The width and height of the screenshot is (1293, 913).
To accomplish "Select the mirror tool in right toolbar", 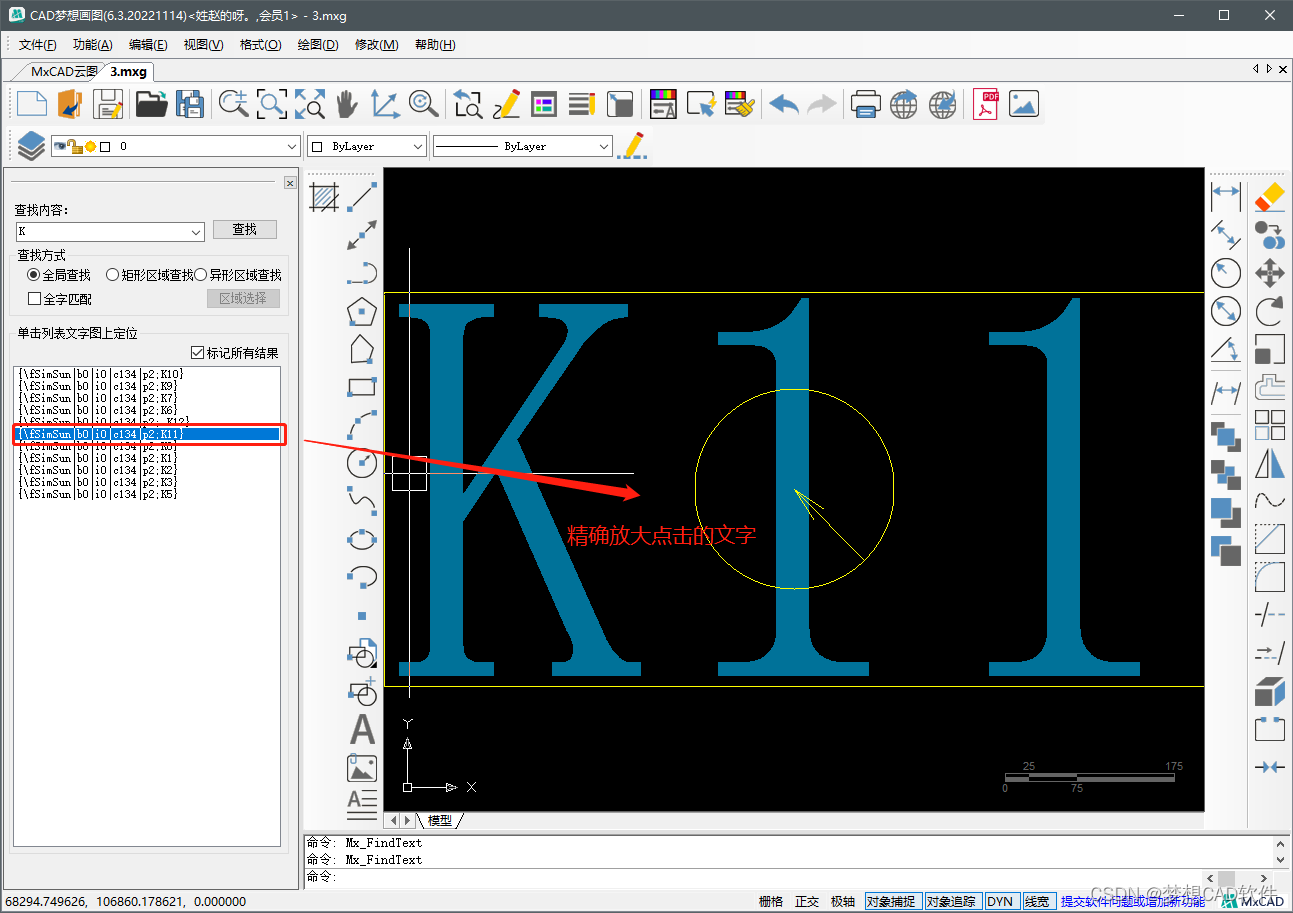I will point(1269,463).
